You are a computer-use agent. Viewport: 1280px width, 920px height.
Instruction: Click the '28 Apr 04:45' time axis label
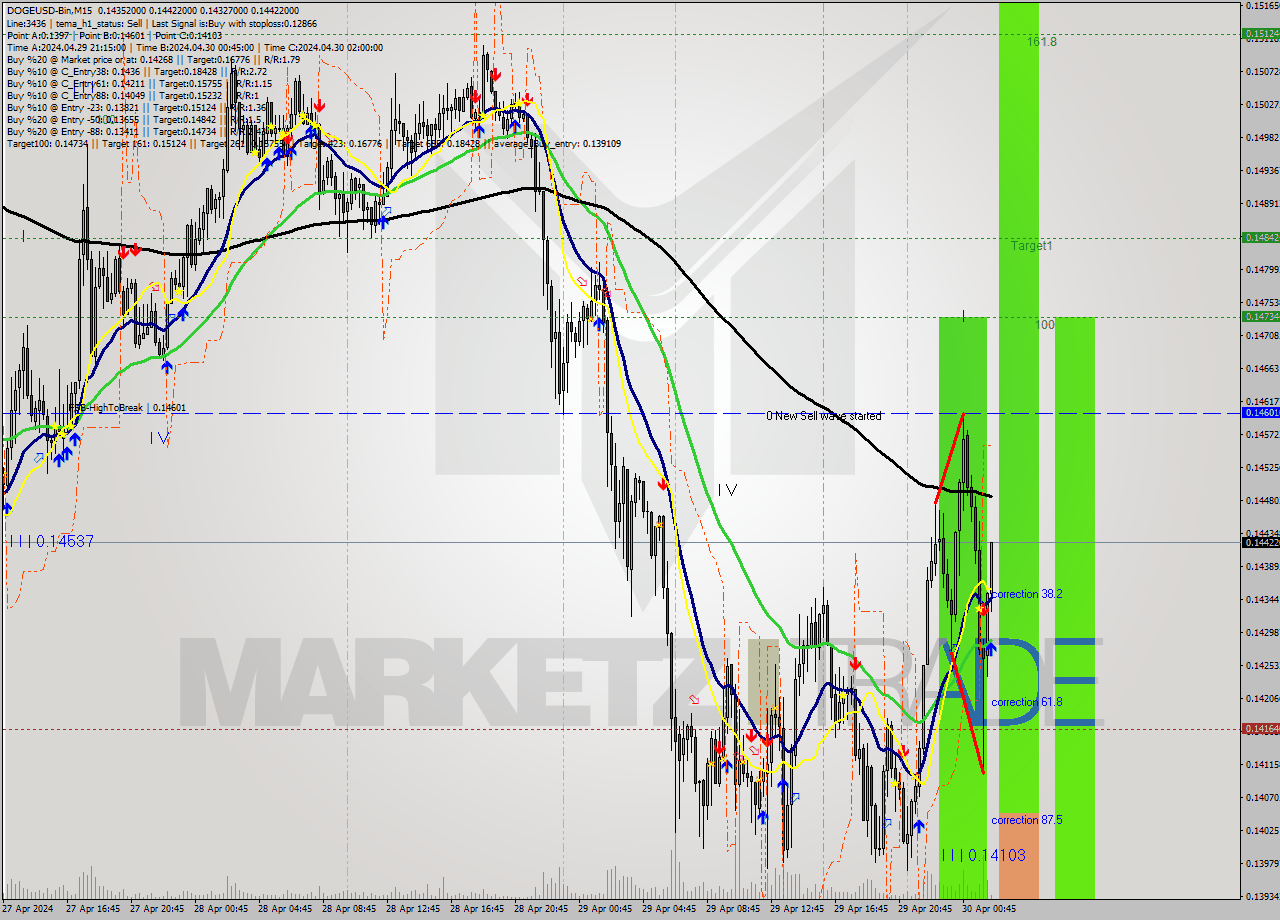[x=285, y=909]
